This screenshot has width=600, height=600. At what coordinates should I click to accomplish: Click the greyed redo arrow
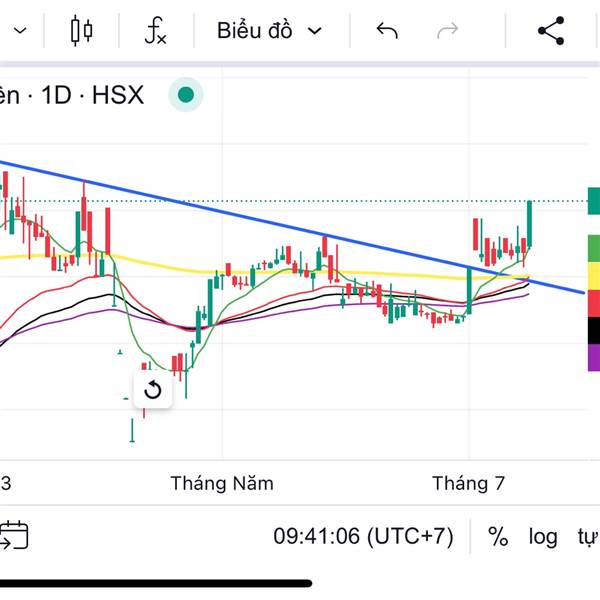(447, 31)
